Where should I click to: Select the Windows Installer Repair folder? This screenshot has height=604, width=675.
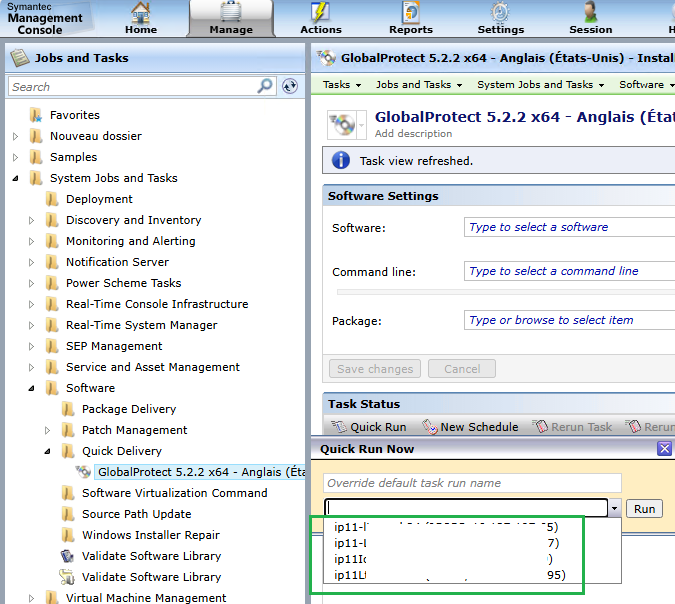[x=151, y=535]
